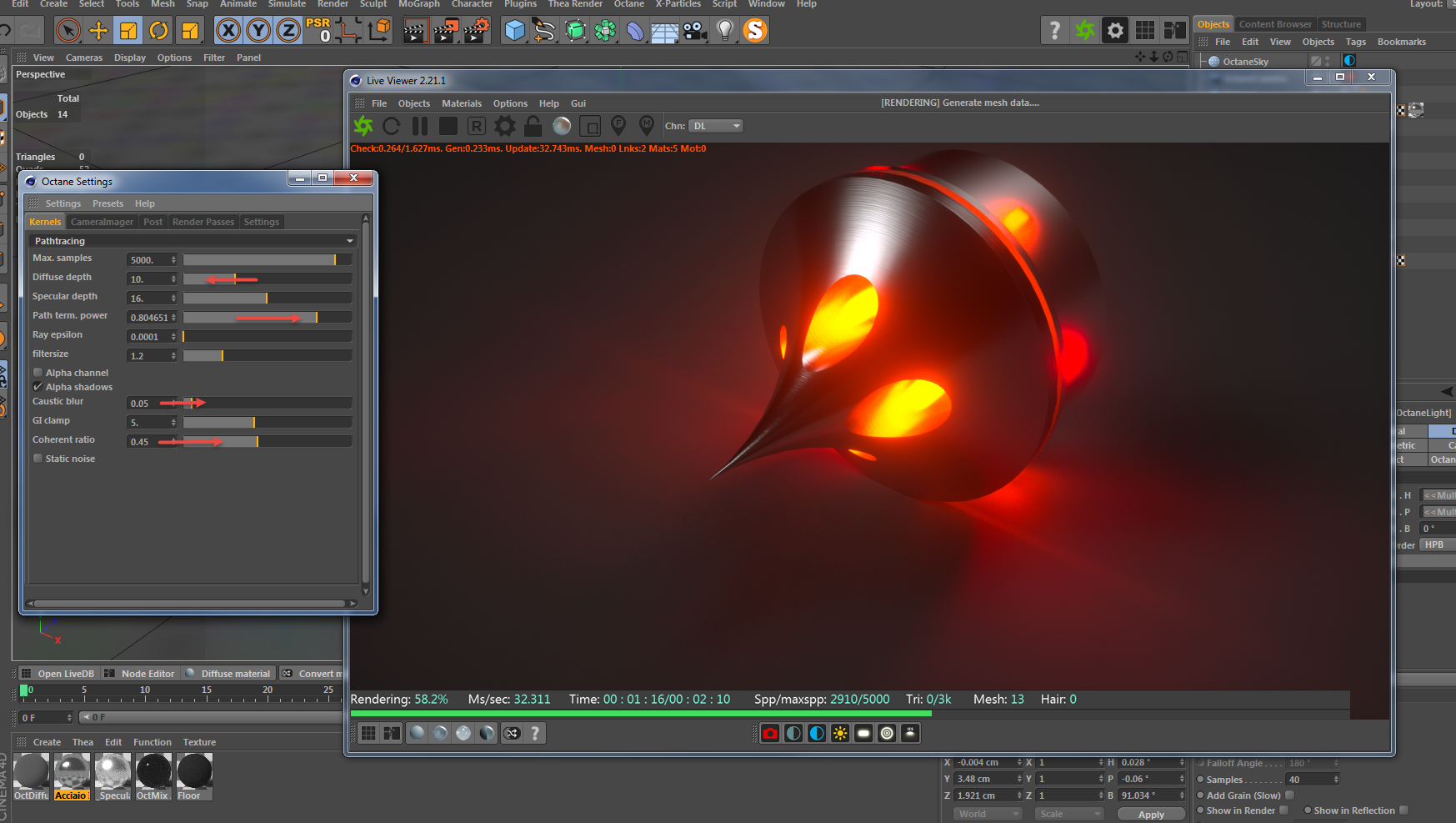Stop the Live Viewer render
Image resolution: width=1456 pixels, height=823 pixels.
pos(448,126)
